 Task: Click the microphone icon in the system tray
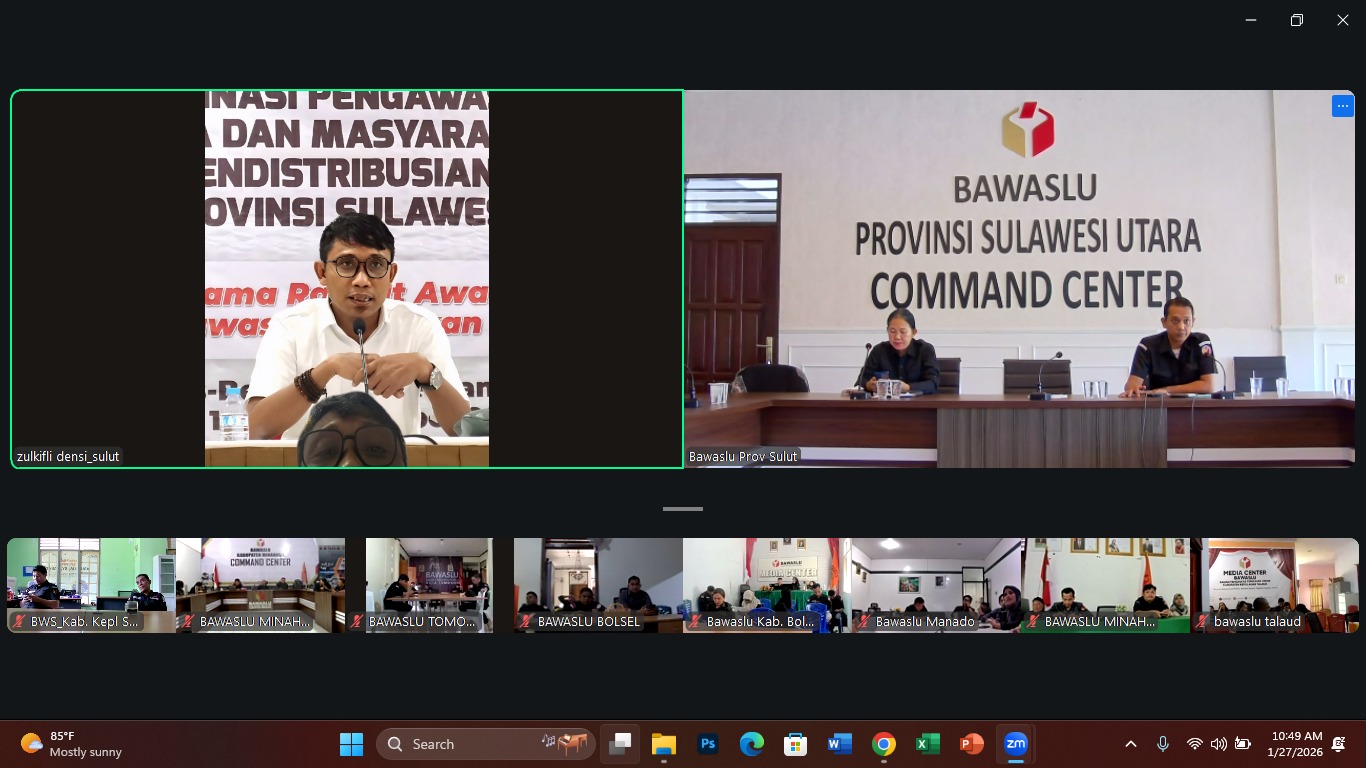pyautogui.click(x=1163, y=744)
